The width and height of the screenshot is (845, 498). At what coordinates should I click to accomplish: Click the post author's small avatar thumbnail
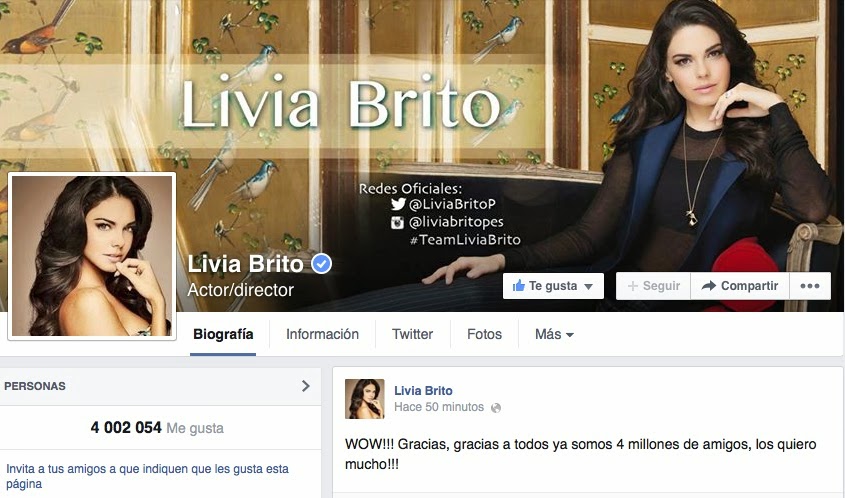(364, 399)
